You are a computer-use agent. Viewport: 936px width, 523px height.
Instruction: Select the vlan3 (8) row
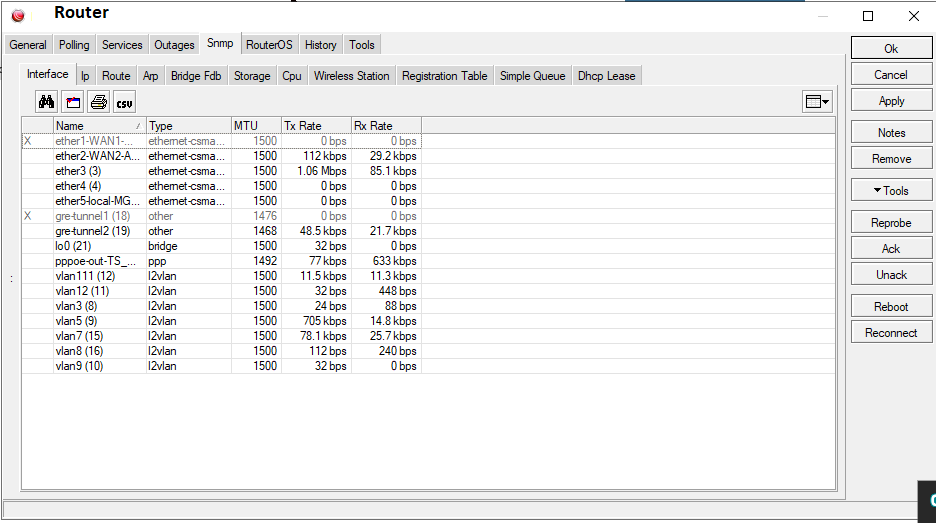(x=221, y=306)
